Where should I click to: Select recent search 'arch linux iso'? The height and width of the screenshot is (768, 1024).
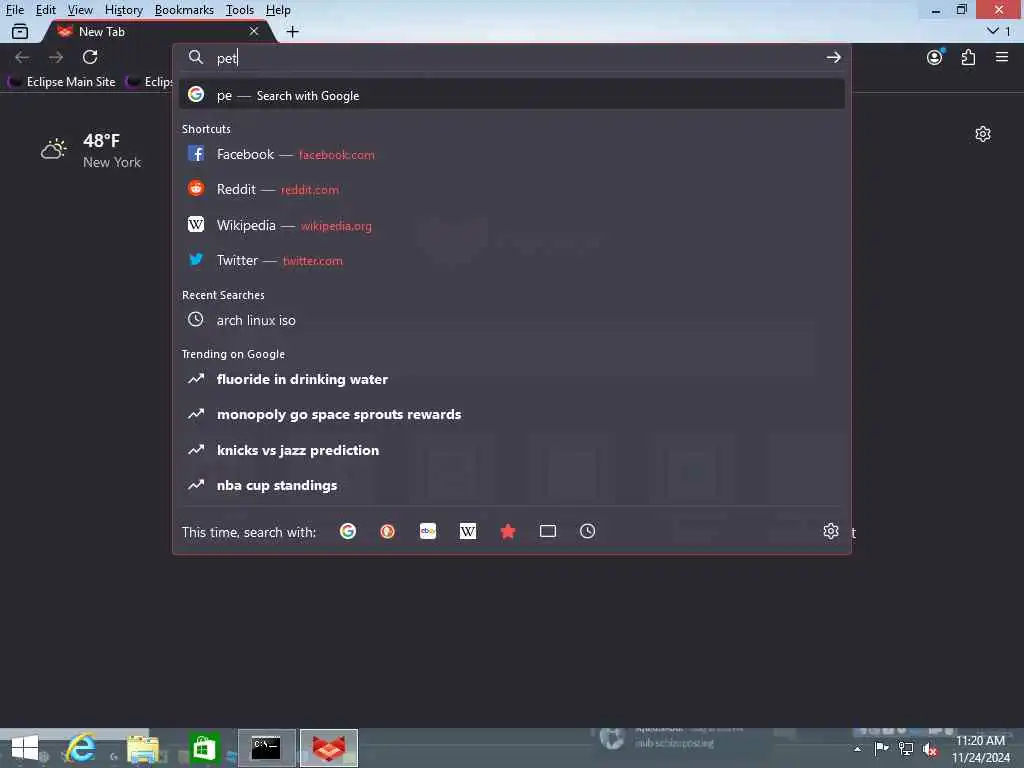coord(512,320)
